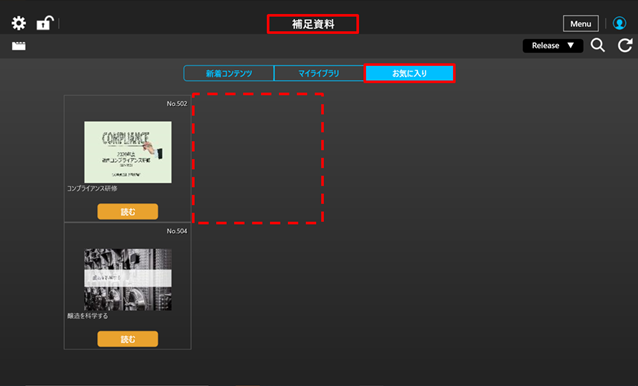The width and height of the screenshot is (638, 386).
Task: Click the unlocked padlock icon
Action: tap(45, 23)
